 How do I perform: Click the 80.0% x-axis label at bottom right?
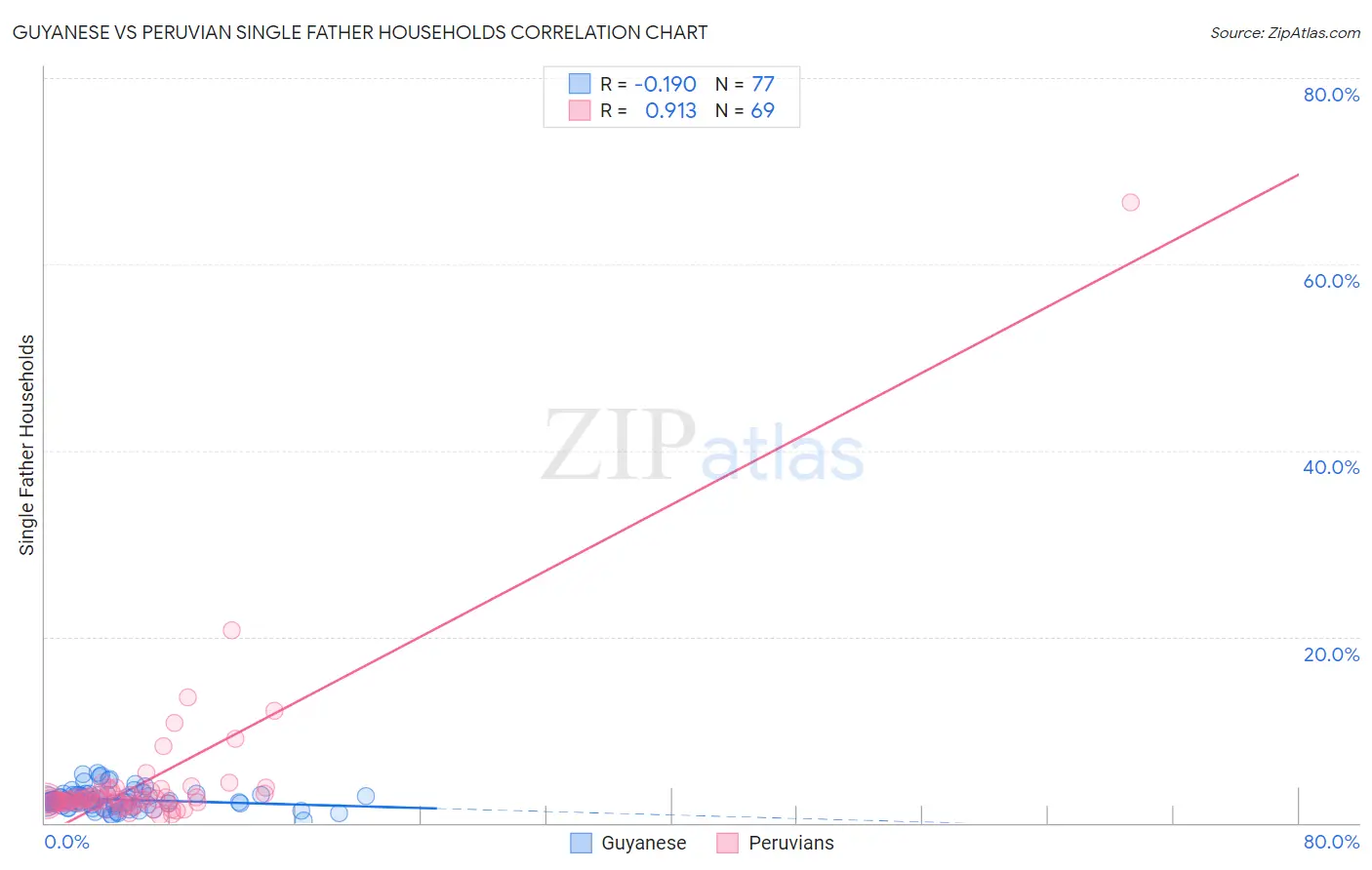pos(1331,842)
